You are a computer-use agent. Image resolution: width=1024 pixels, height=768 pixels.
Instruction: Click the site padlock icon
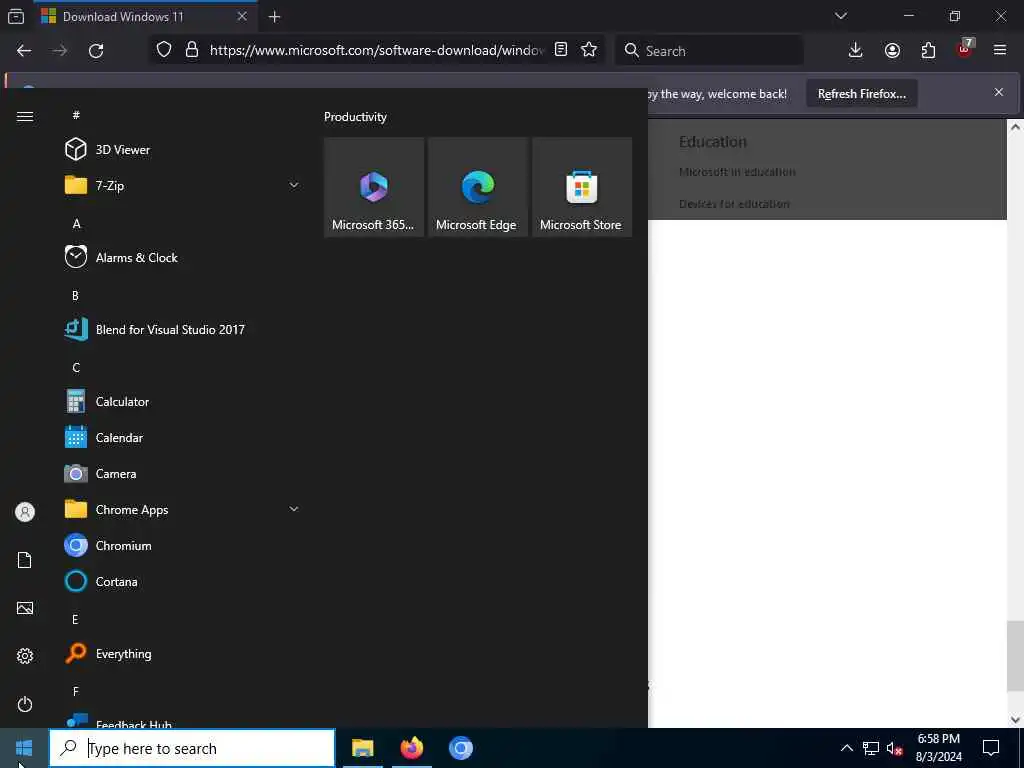(192, 50)
